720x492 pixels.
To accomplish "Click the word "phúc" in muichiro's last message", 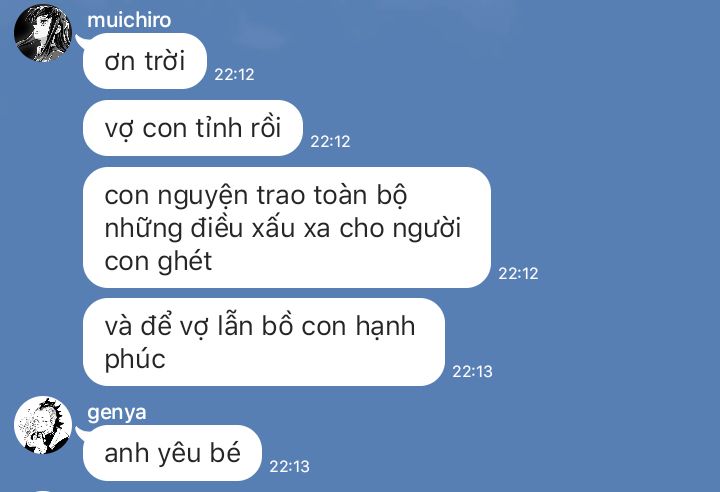I will (135, 359).
